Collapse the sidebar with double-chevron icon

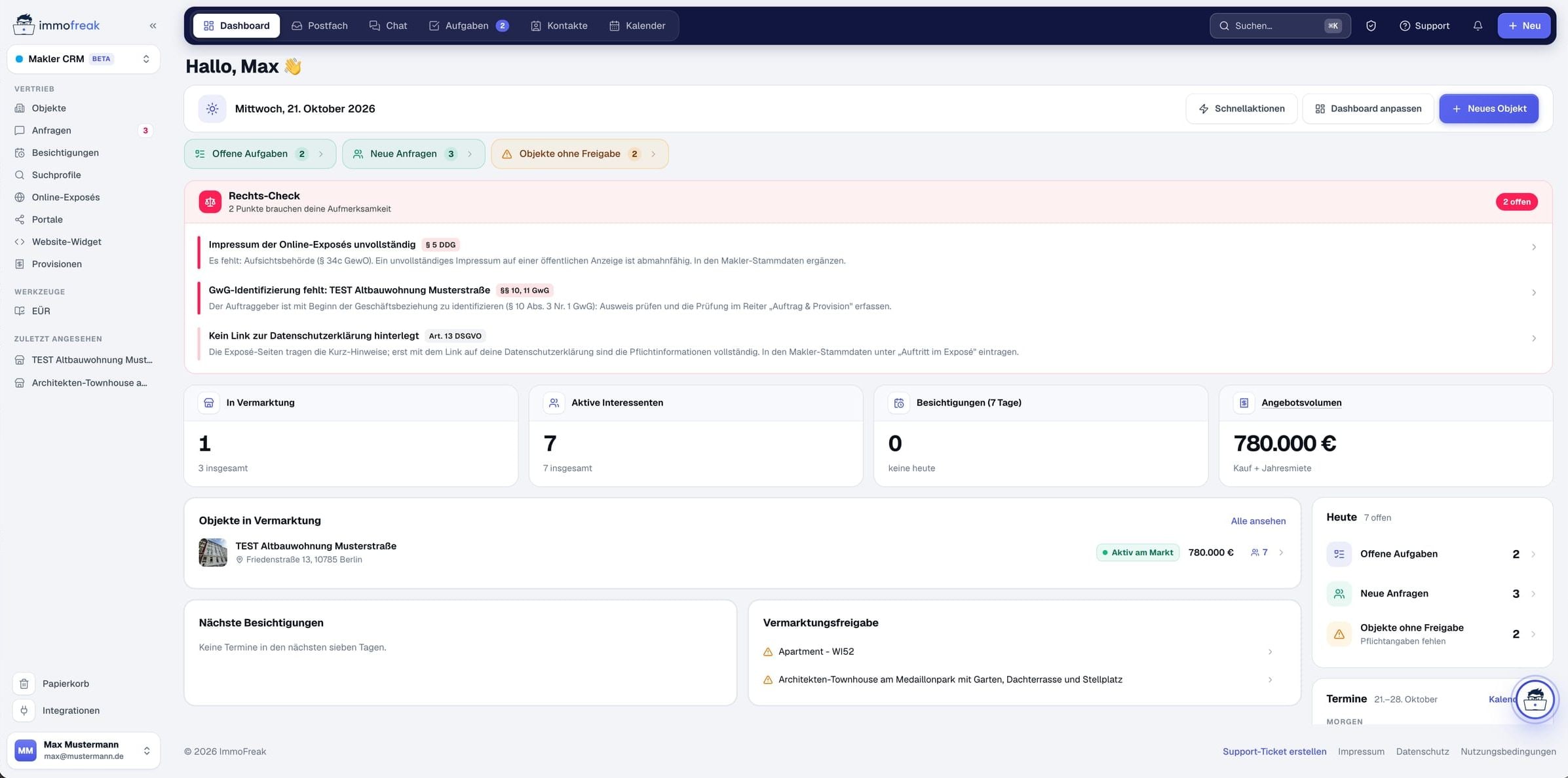click(153, 26)
